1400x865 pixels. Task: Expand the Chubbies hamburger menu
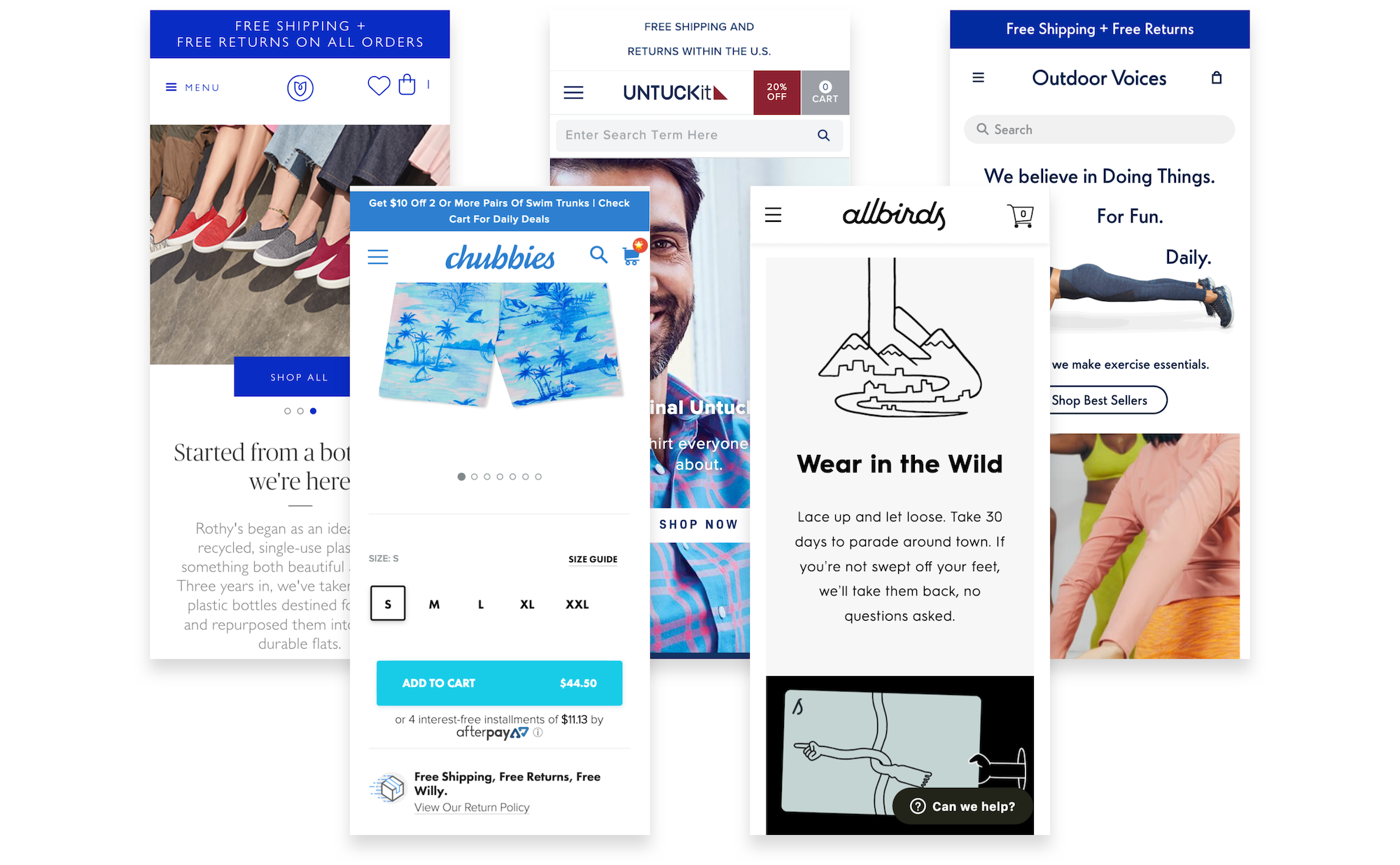click(377, 255)
